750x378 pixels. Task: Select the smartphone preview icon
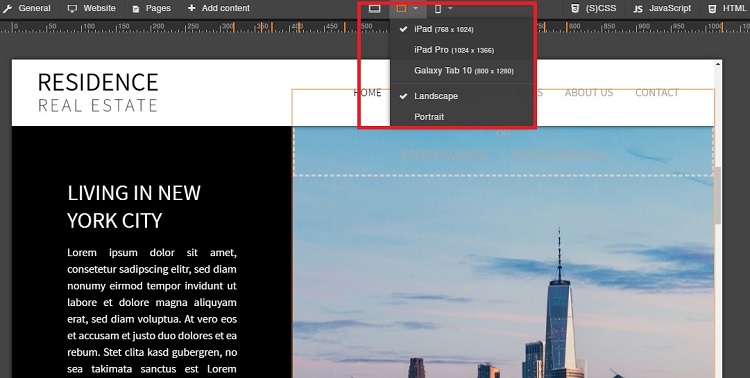click(x=438, y=8)
